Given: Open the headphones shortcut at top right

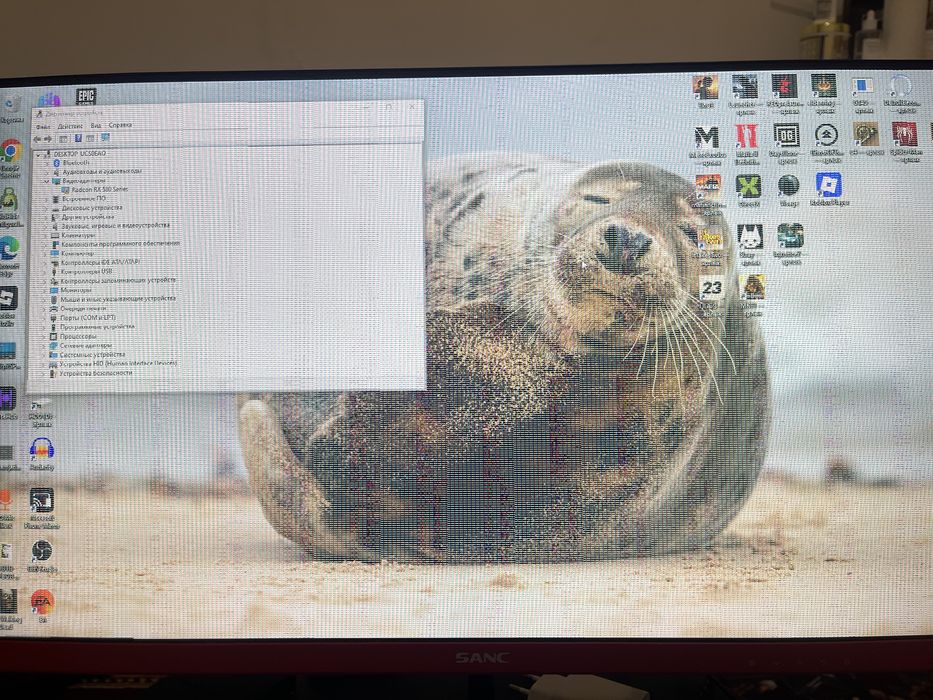Looking at the screenshot, I should pyautogui.click(x=900, y=86).
